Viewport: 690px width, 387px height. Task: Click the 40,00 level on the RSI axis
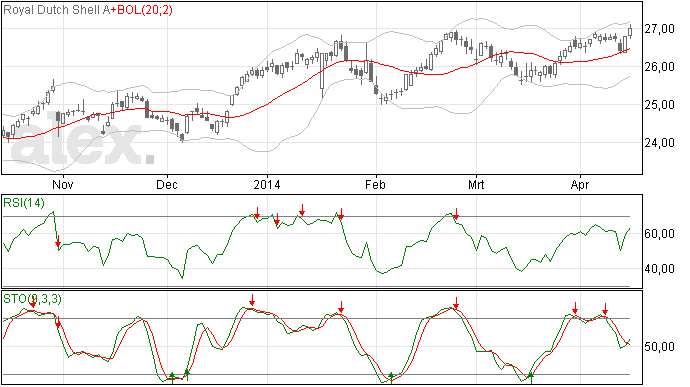click(659, 269)
